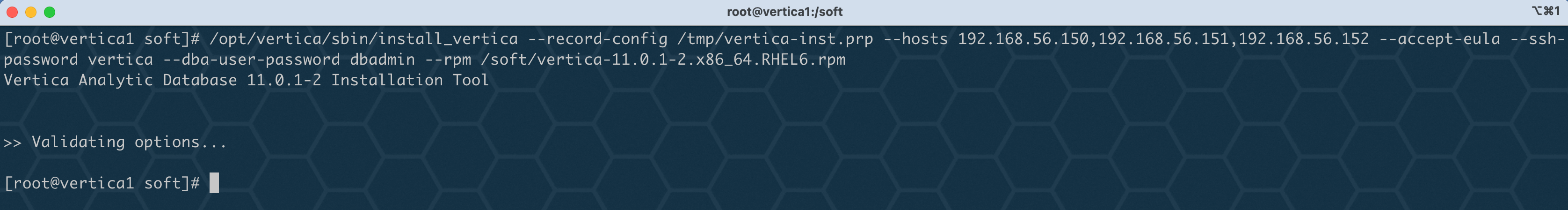Click the --record-config option text

coord(597,39)
